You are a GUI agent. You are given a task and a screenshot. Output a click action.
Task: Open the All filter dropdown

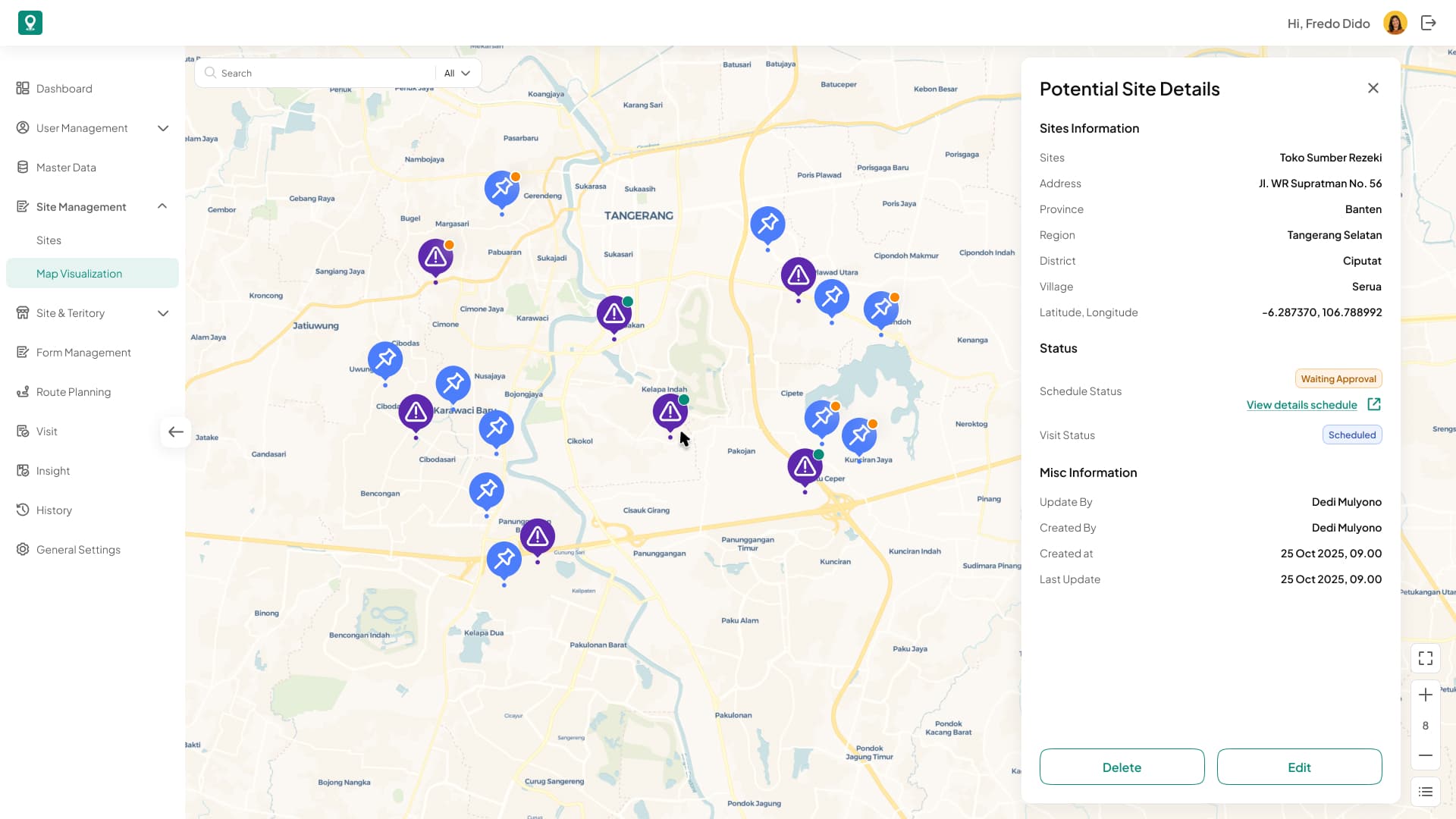[457, 74]
